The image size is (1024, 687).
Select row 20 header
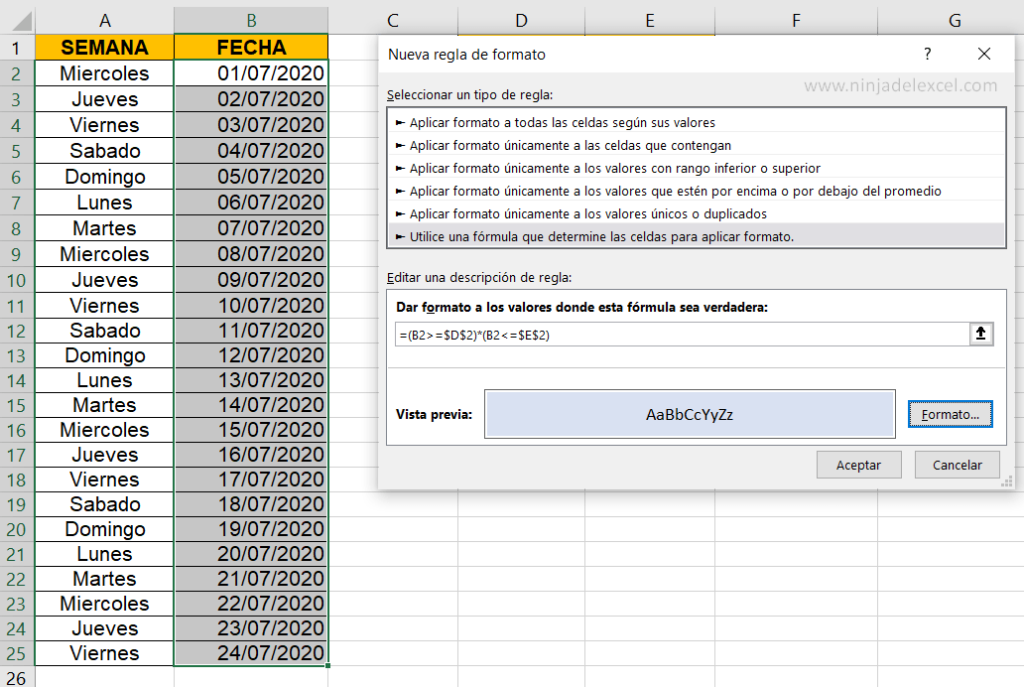click(x=17, y=530)
